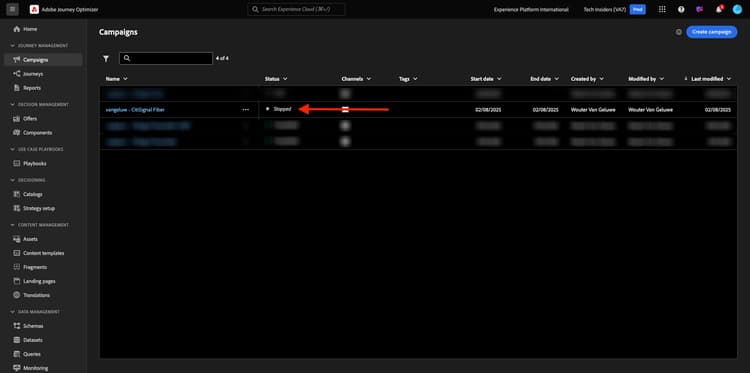
Task: Open the Name column dropdown
Action: tap(125, 79)
